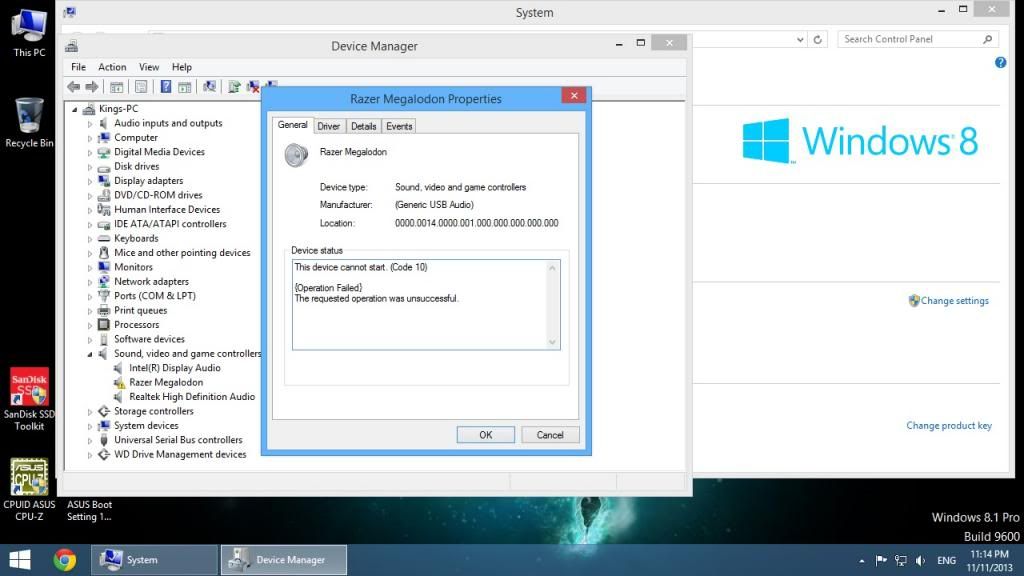Viewport: 1024px width, 576px height.
Task: Collapse Sound, video and game controllers arrow
Action: (x=90, y=354)
